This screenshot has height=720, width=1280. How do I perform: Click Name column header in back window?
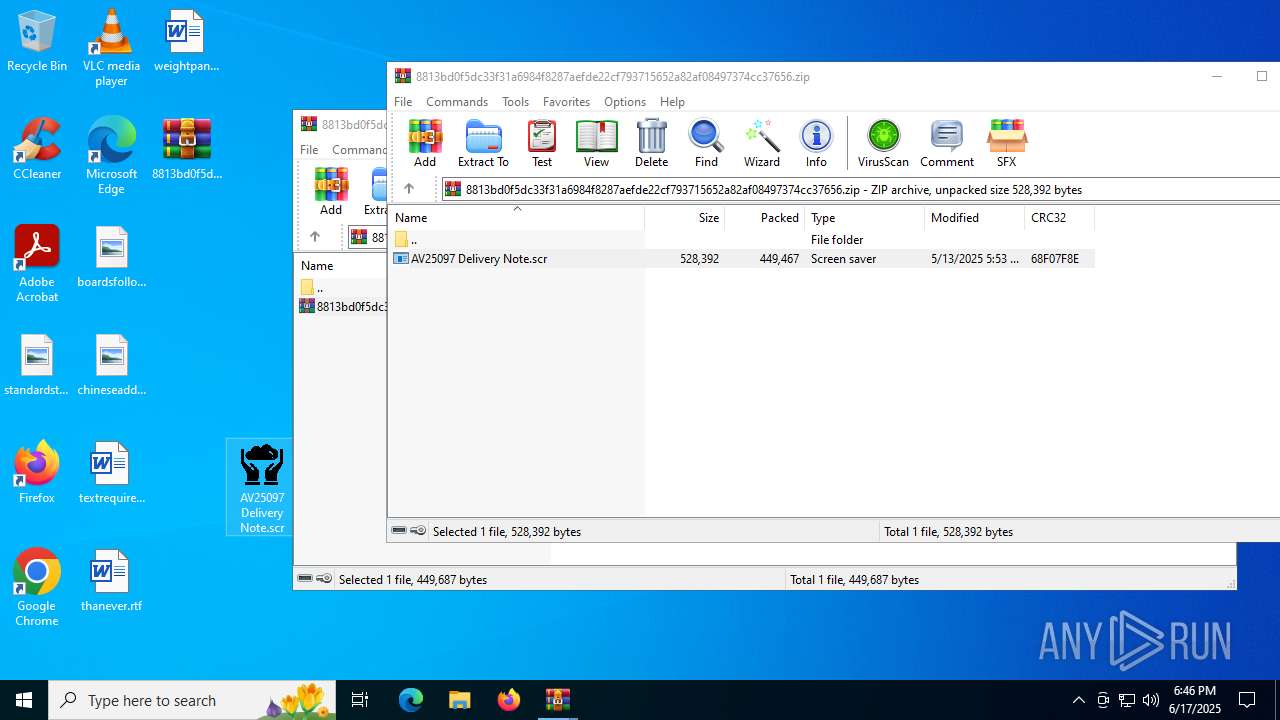317,265
